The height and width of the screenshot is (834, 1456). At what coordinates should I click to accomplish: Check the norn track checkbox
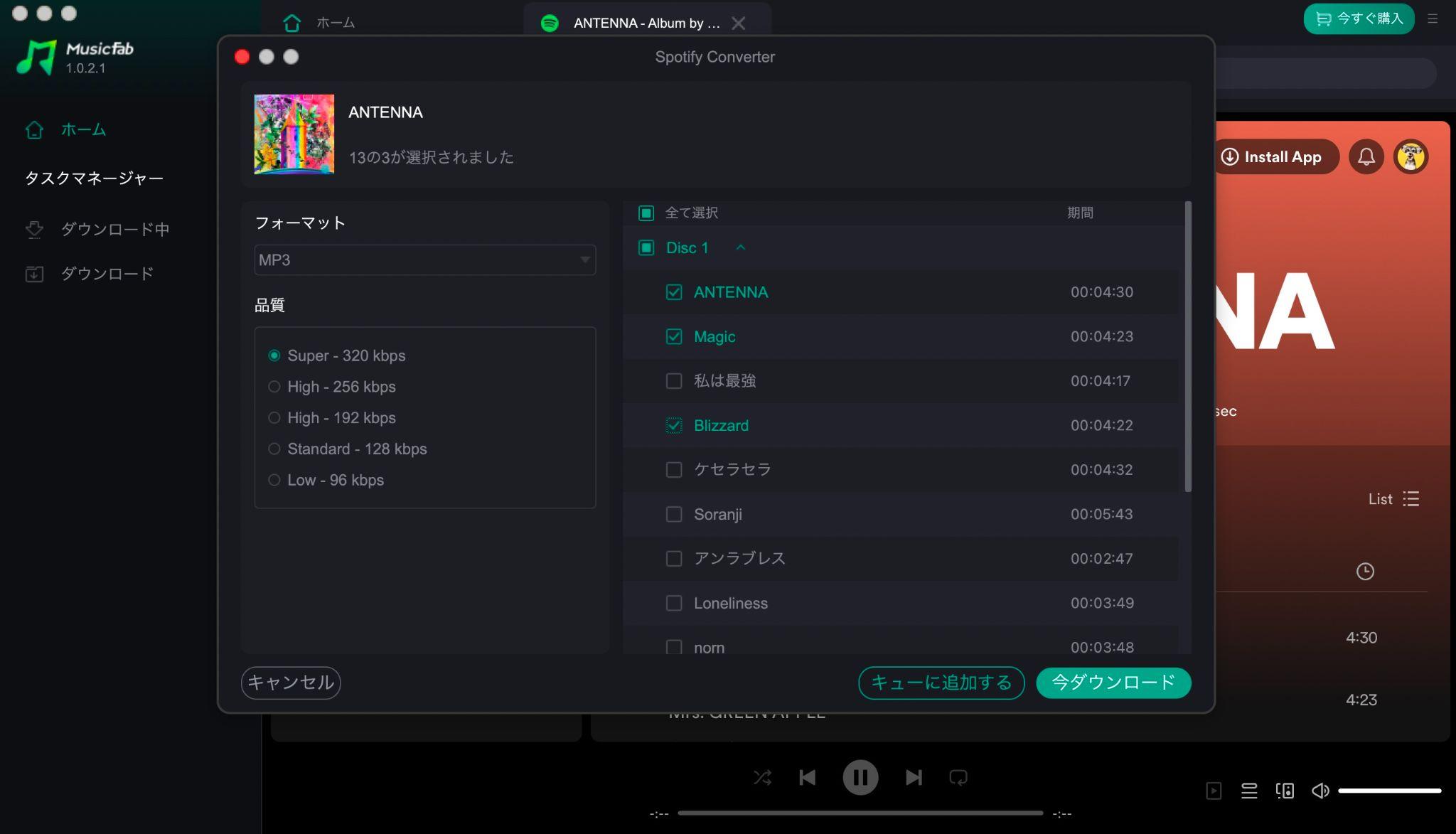coord(674,647)
